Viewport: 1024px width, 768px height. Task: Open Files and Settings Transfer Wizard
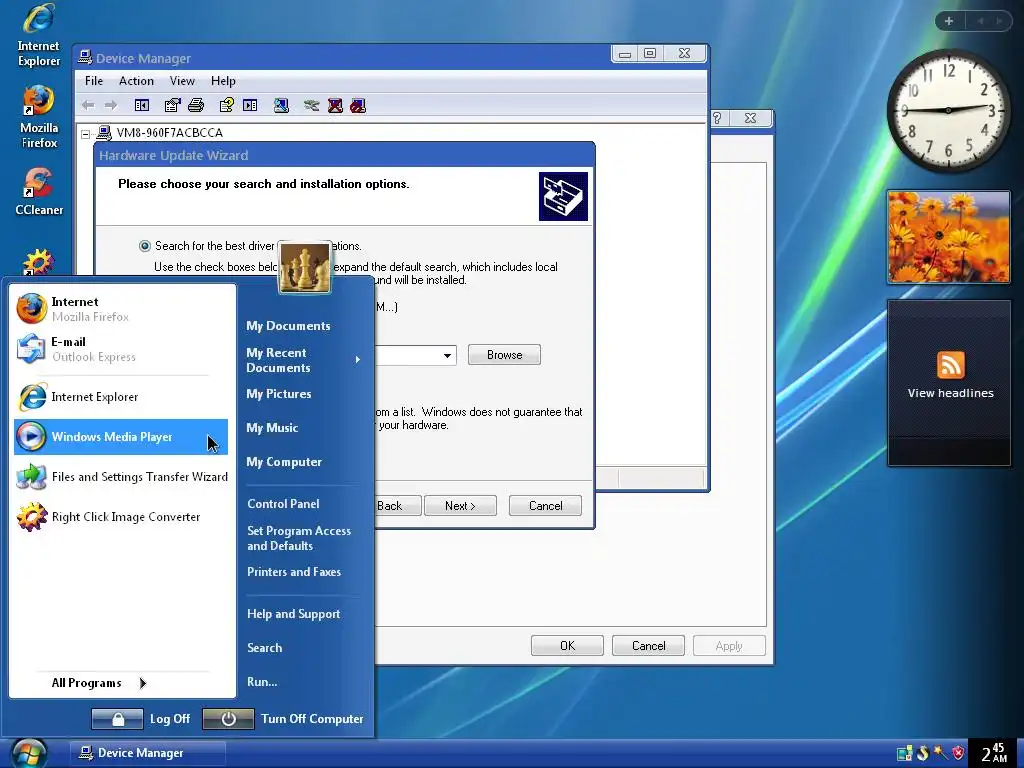[x=121, y=477]
